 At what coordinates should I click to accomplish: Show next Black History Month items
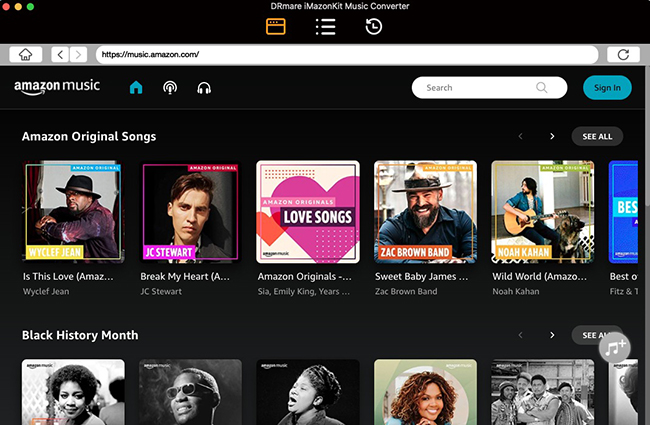[x=552, y=335]
